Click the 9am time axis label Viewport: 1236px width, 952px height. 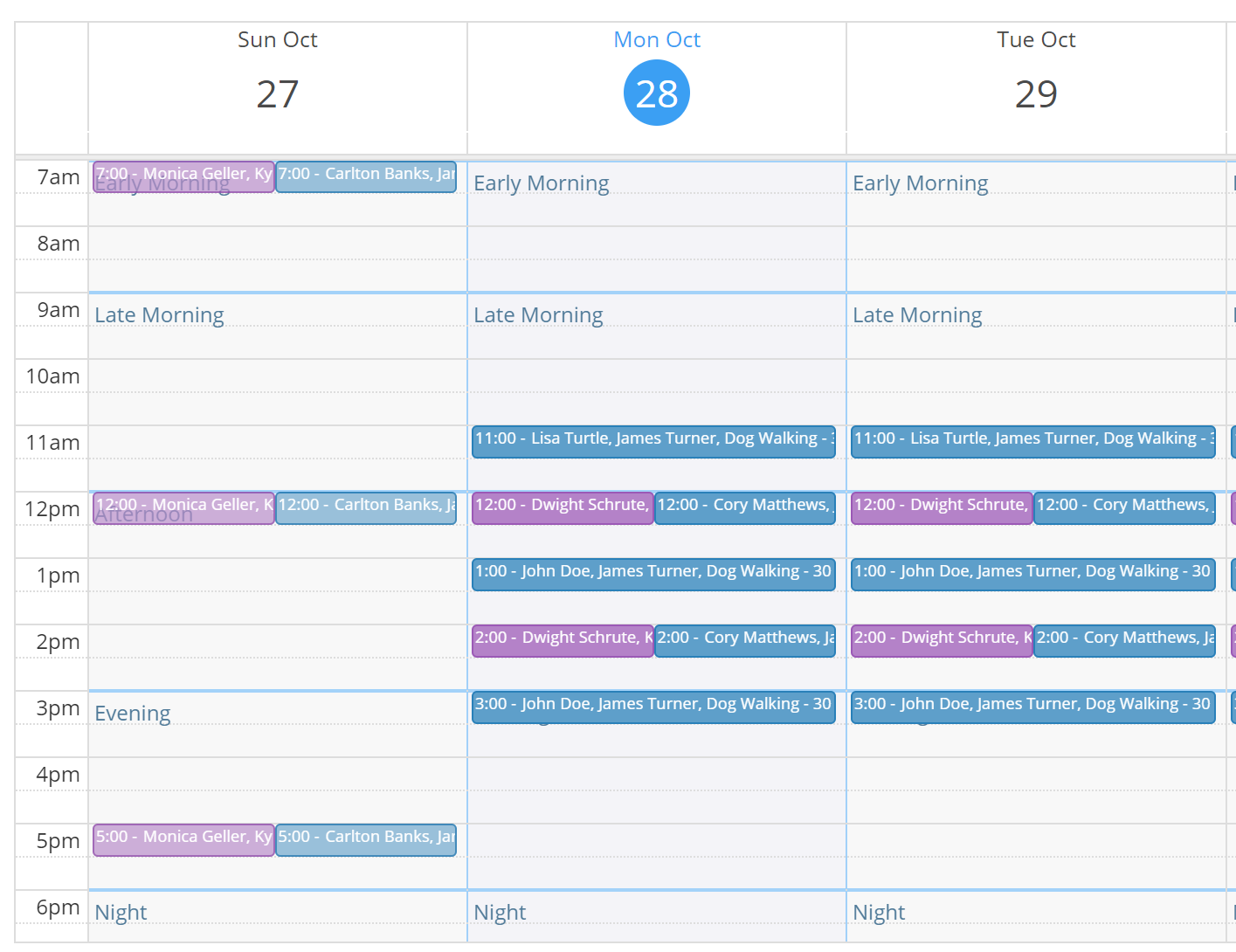point(59,310)
